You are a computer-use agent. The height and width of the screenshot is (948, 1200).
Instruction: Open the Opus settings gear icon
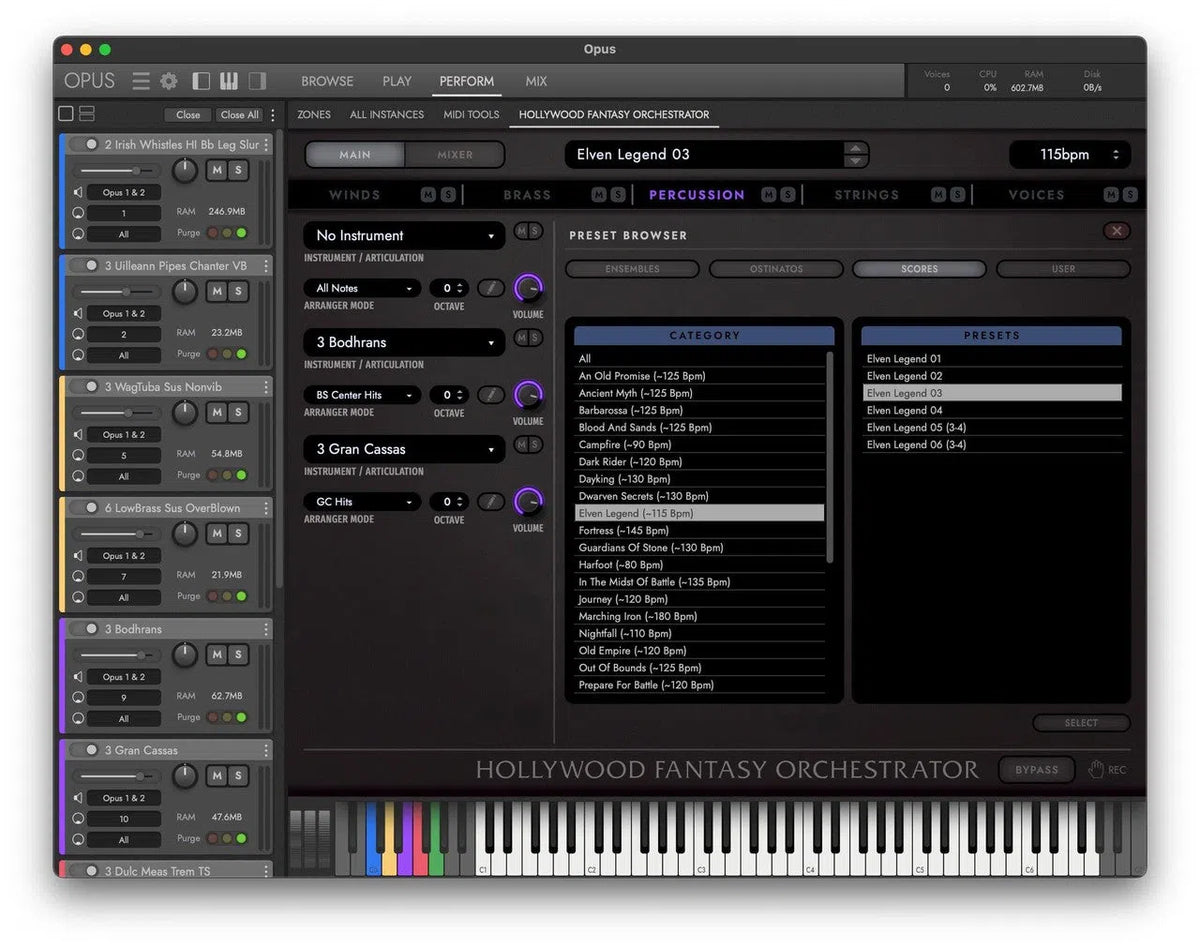tap(168, 81)
